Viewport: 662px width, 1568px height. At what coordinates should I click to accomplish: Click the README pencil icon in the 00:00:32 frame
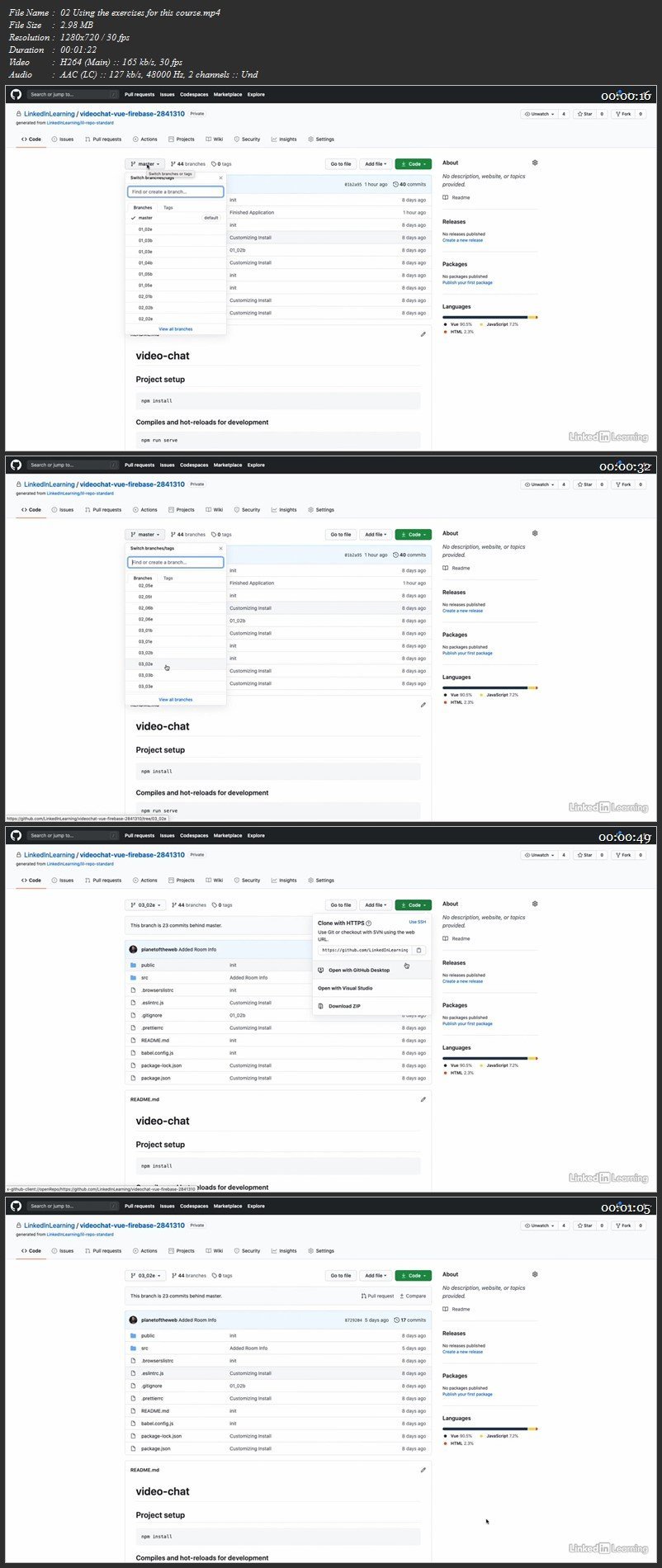point(423,705)
